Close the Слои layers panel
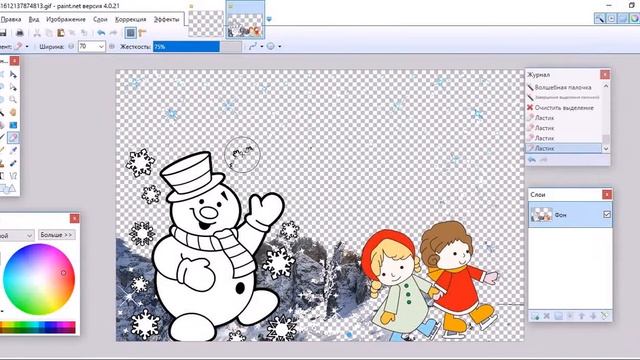The image size is (640, 360). (607, 195)
